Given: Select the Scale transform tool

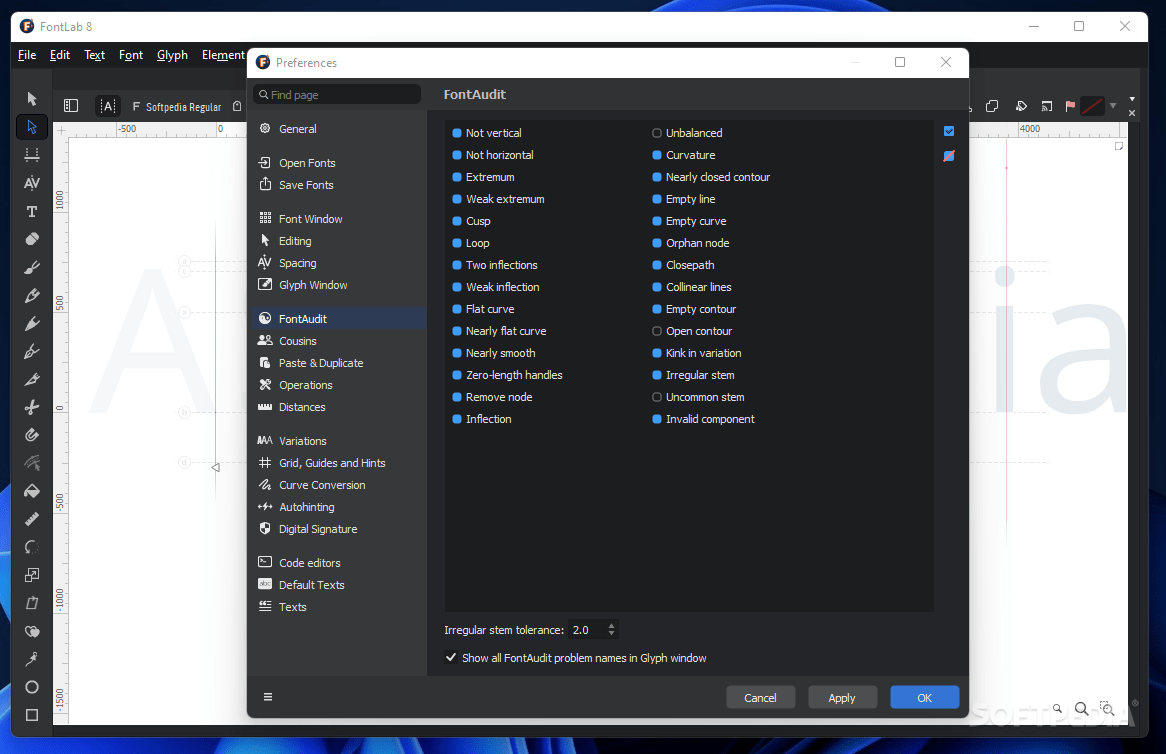Looking at the screenshot, I should 32,575.
